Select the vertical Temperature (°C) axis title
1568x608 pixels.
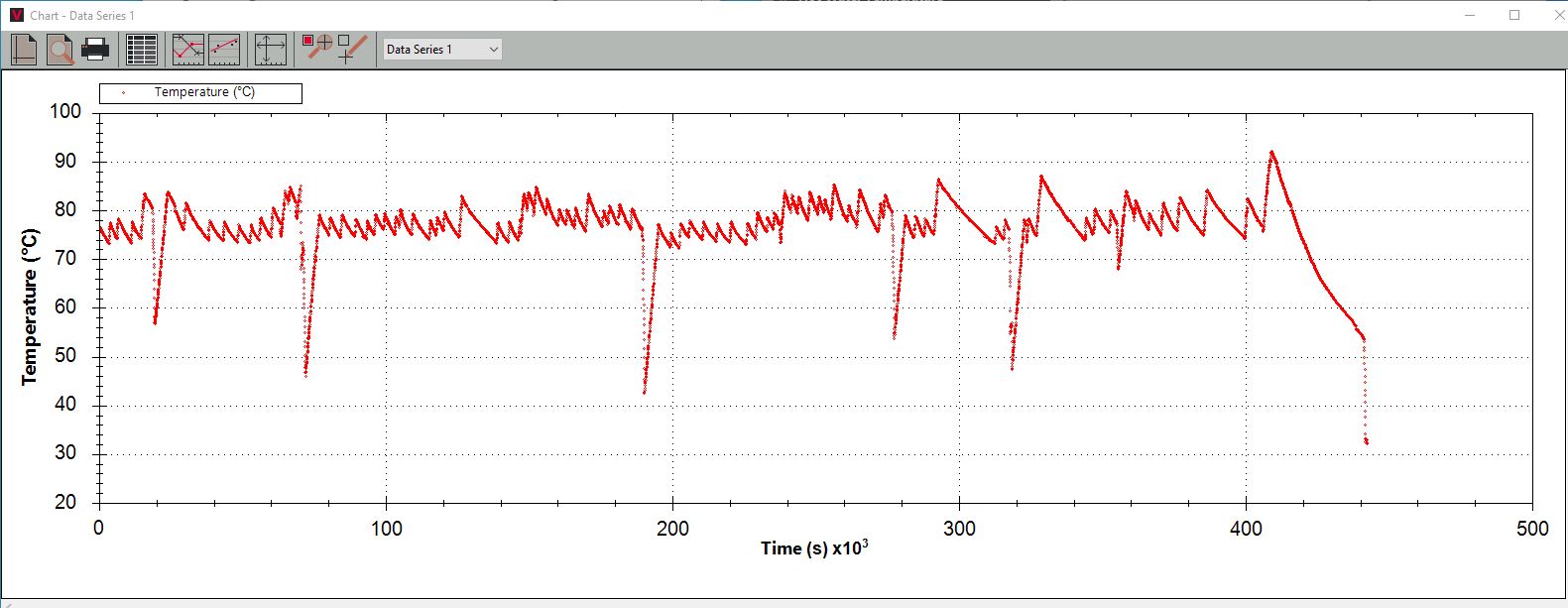pos(30,306)
